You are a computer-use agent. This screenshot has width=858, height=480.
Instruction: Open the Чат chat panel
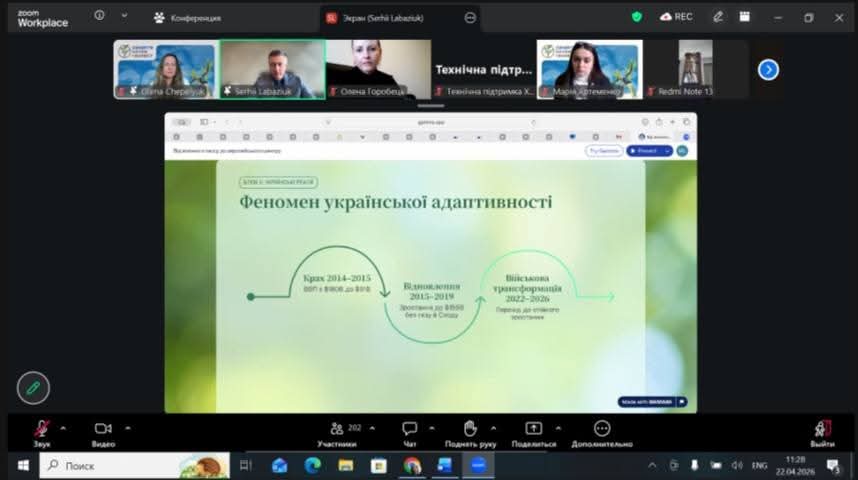pos(409,429)
